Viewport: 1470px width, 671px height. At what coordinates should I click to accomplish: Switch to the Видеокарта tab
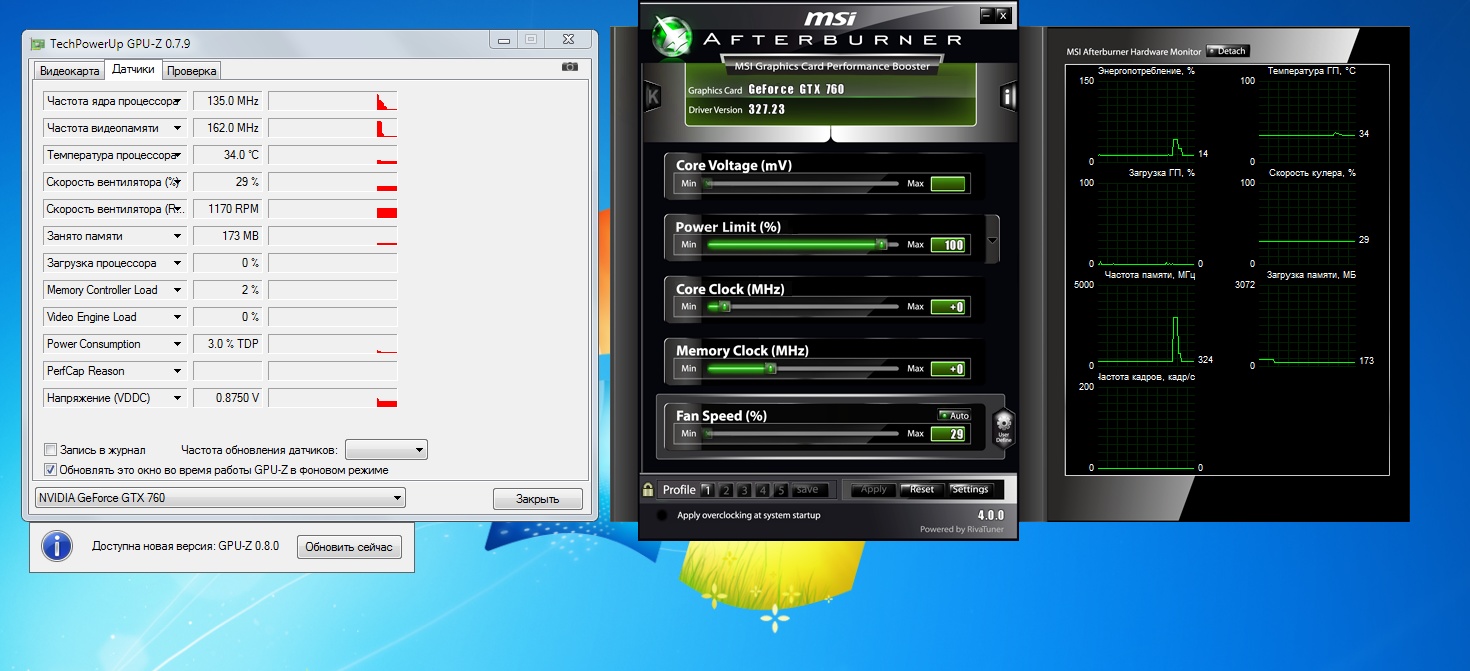point(69,71)
